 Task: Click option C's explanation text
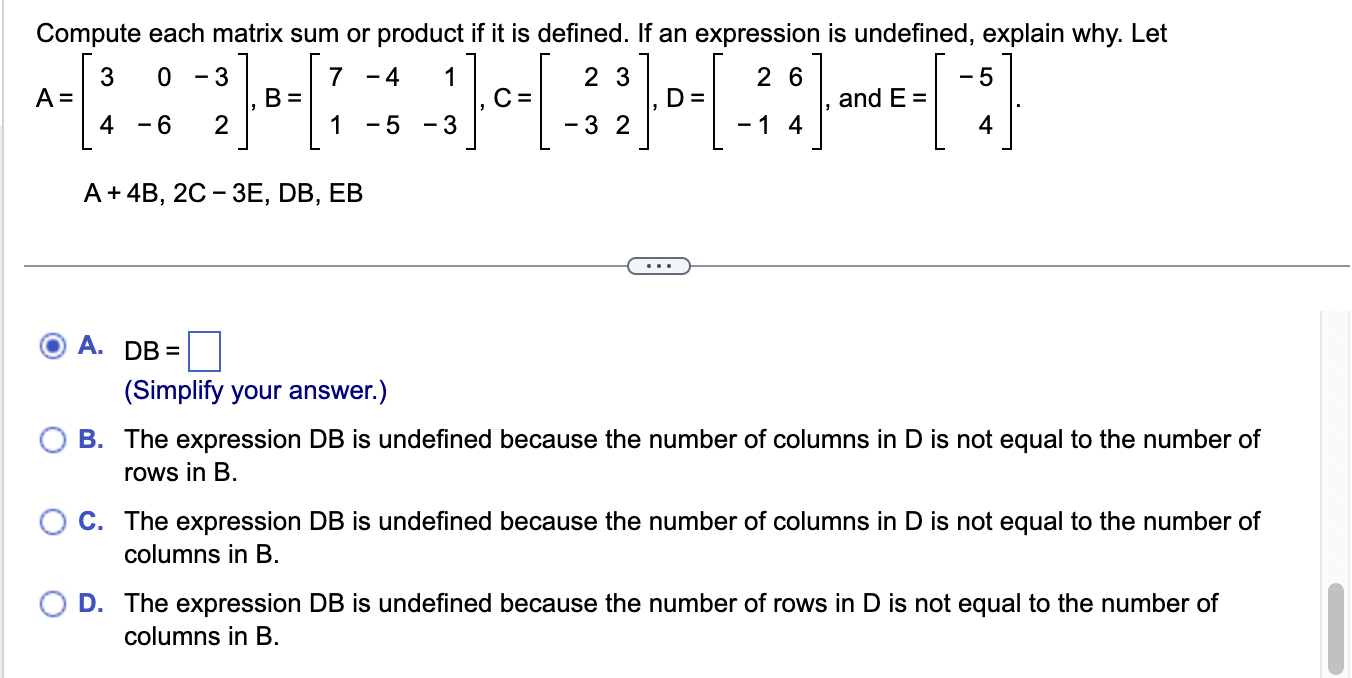click(690, 537)
